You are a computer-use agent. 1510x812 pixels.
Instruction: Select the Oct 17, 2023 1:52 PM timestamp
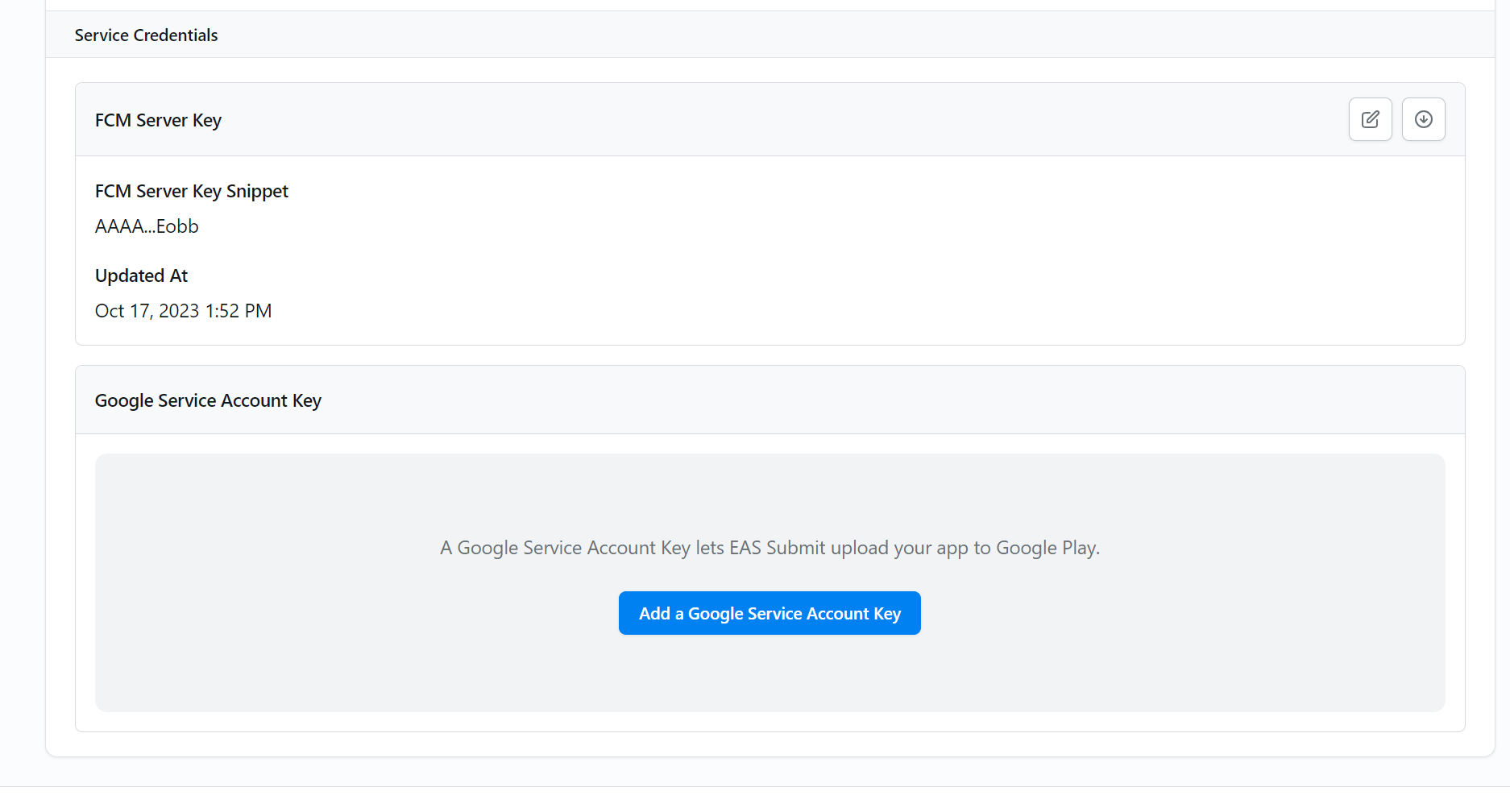(x=183, y=311)
